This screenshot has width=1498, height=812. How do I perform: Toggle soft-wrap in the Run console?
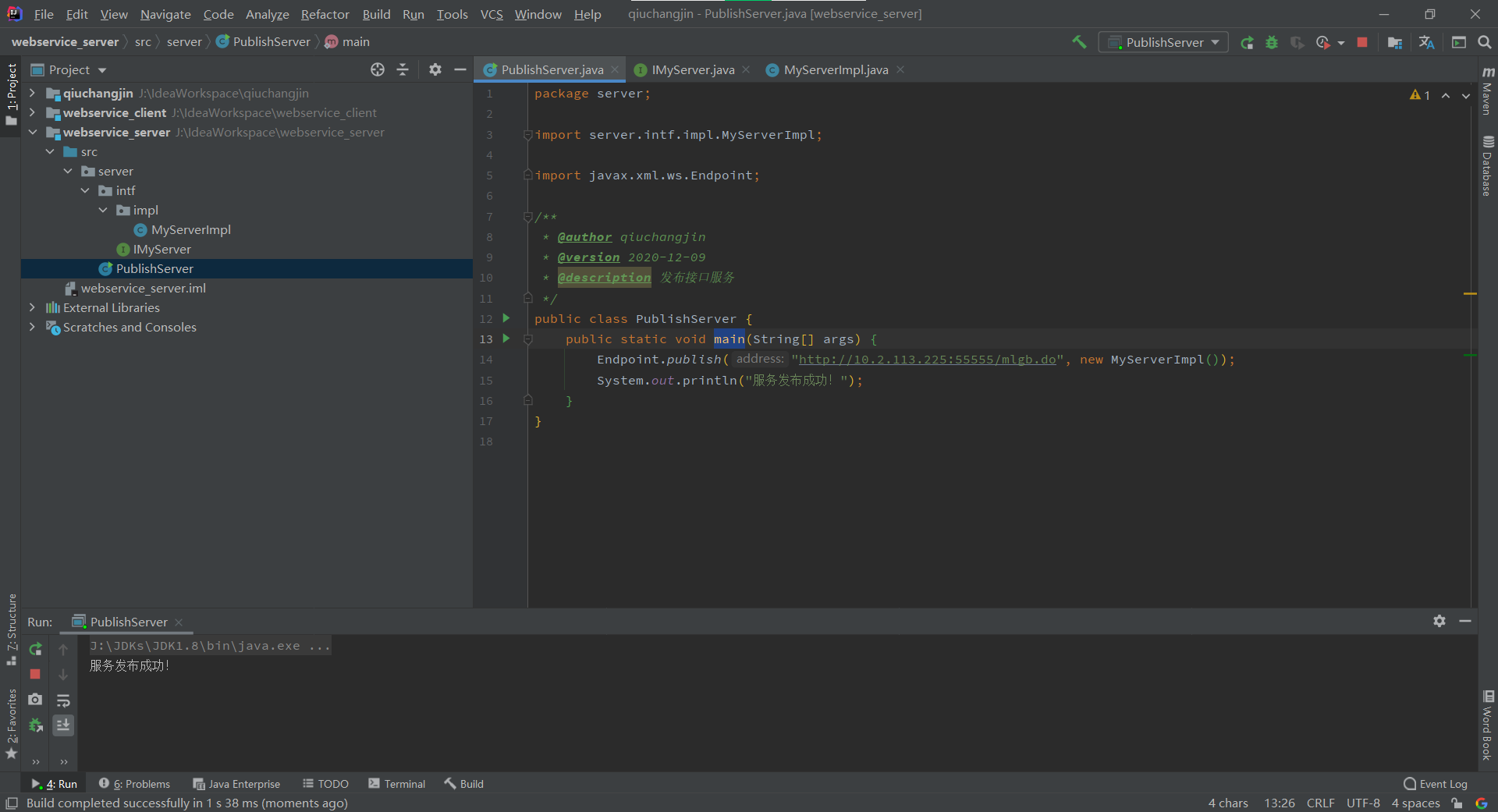pyautogui.click(x=64, y=700)
